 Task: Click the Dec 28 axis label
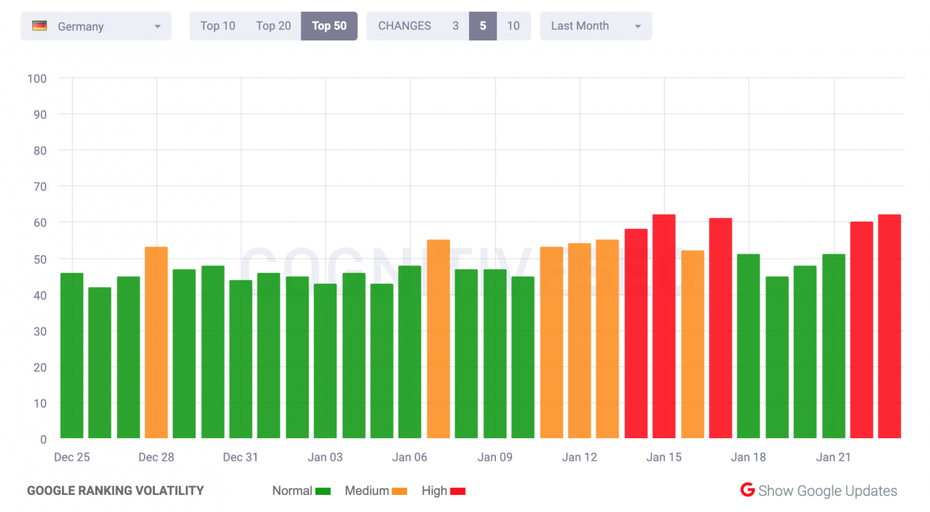pyautogui.click(x=156, y=457)
